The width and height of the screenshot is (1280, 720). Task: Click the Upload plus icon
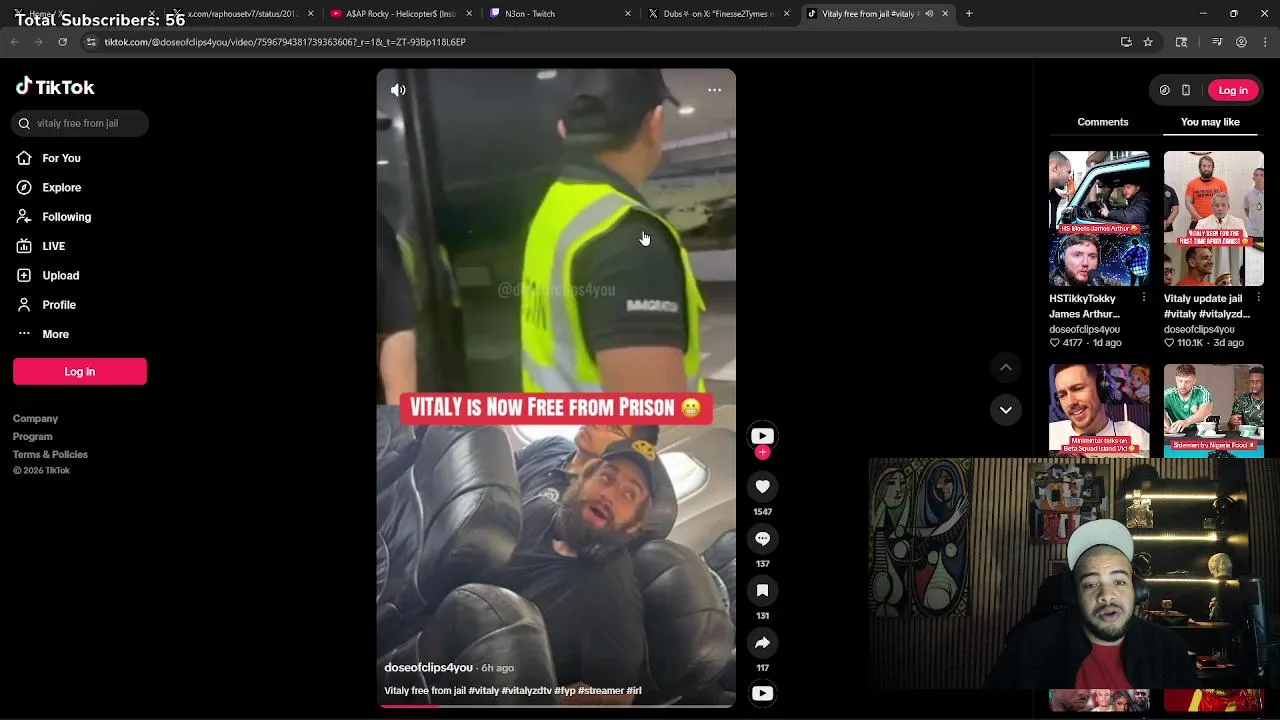(24, 275)
